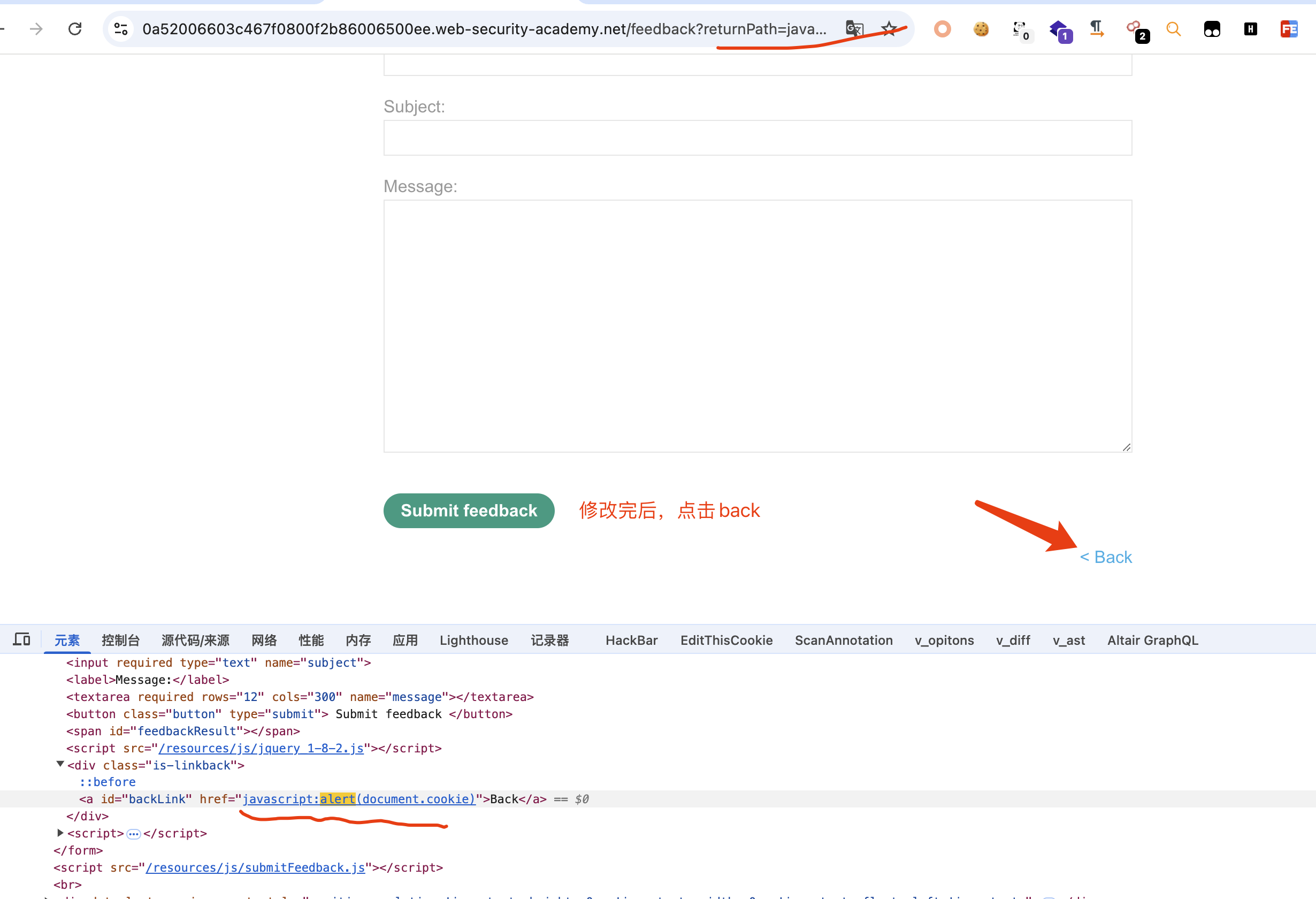Viewport: 1316px width, 899px height.
Task: Click the paragraph-arrow extension icon
Action: [x=1097, y=28]
